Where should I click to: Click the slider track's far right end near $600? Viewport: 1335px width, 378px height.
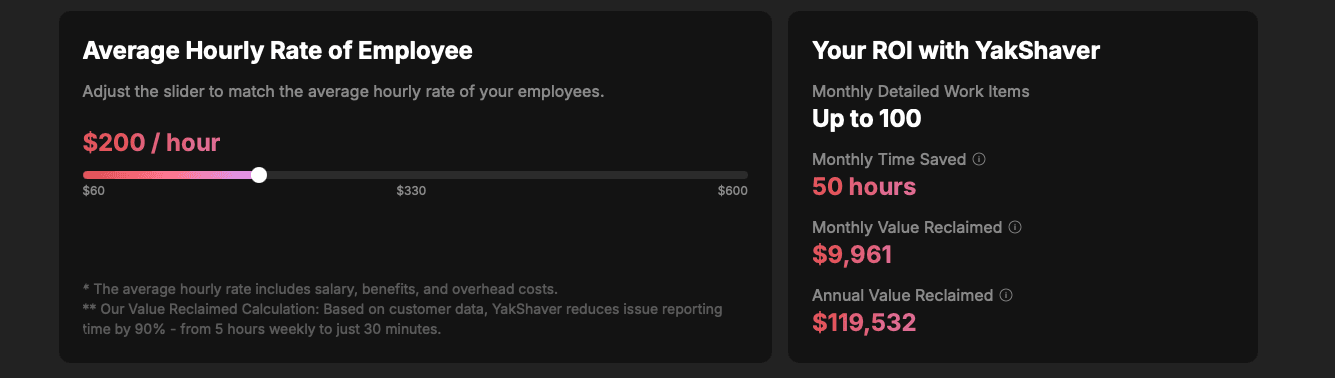(x=745, y=175)
